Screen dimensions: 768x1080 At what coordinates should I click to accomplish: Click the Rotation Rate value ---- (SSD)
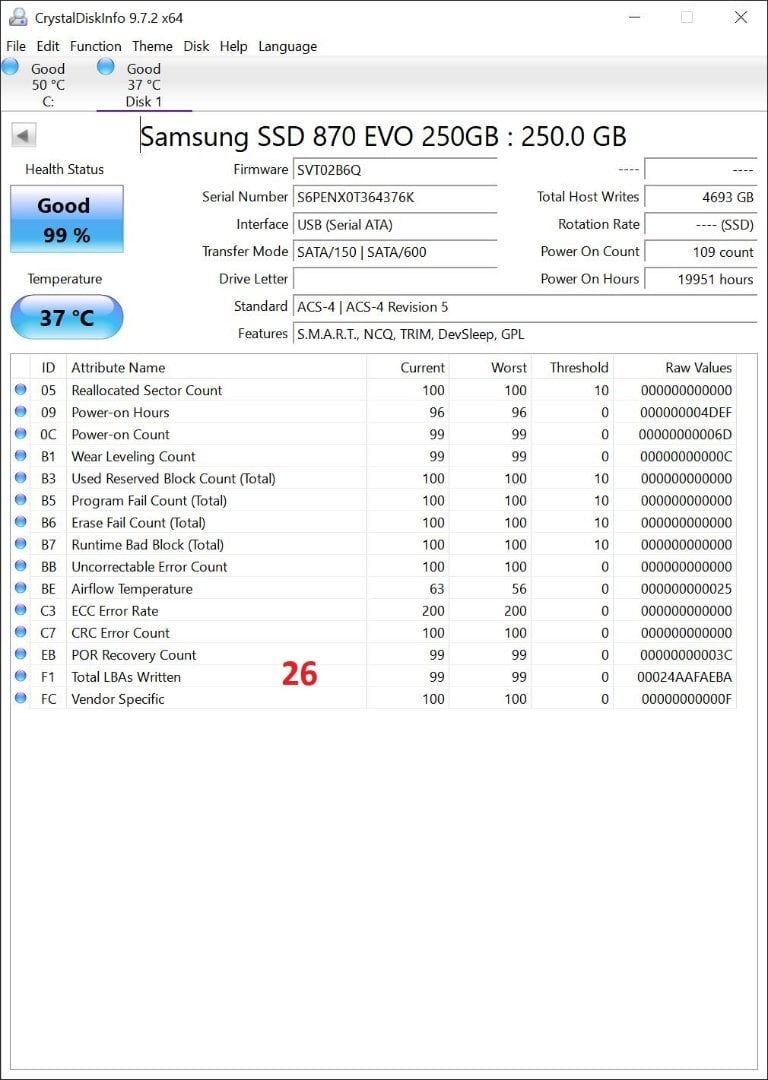tap(700, 225)
